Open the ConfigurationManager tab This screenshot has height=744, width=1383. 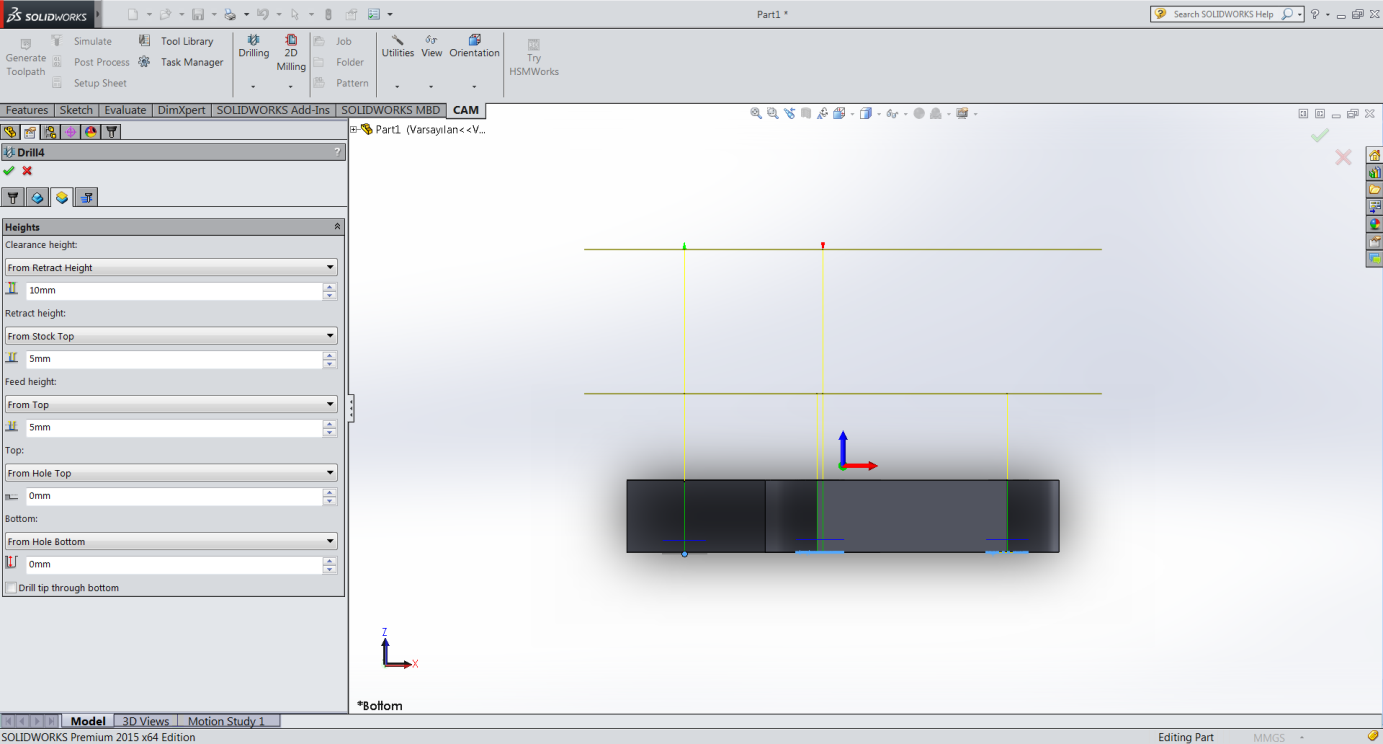(x=50, y=132)
